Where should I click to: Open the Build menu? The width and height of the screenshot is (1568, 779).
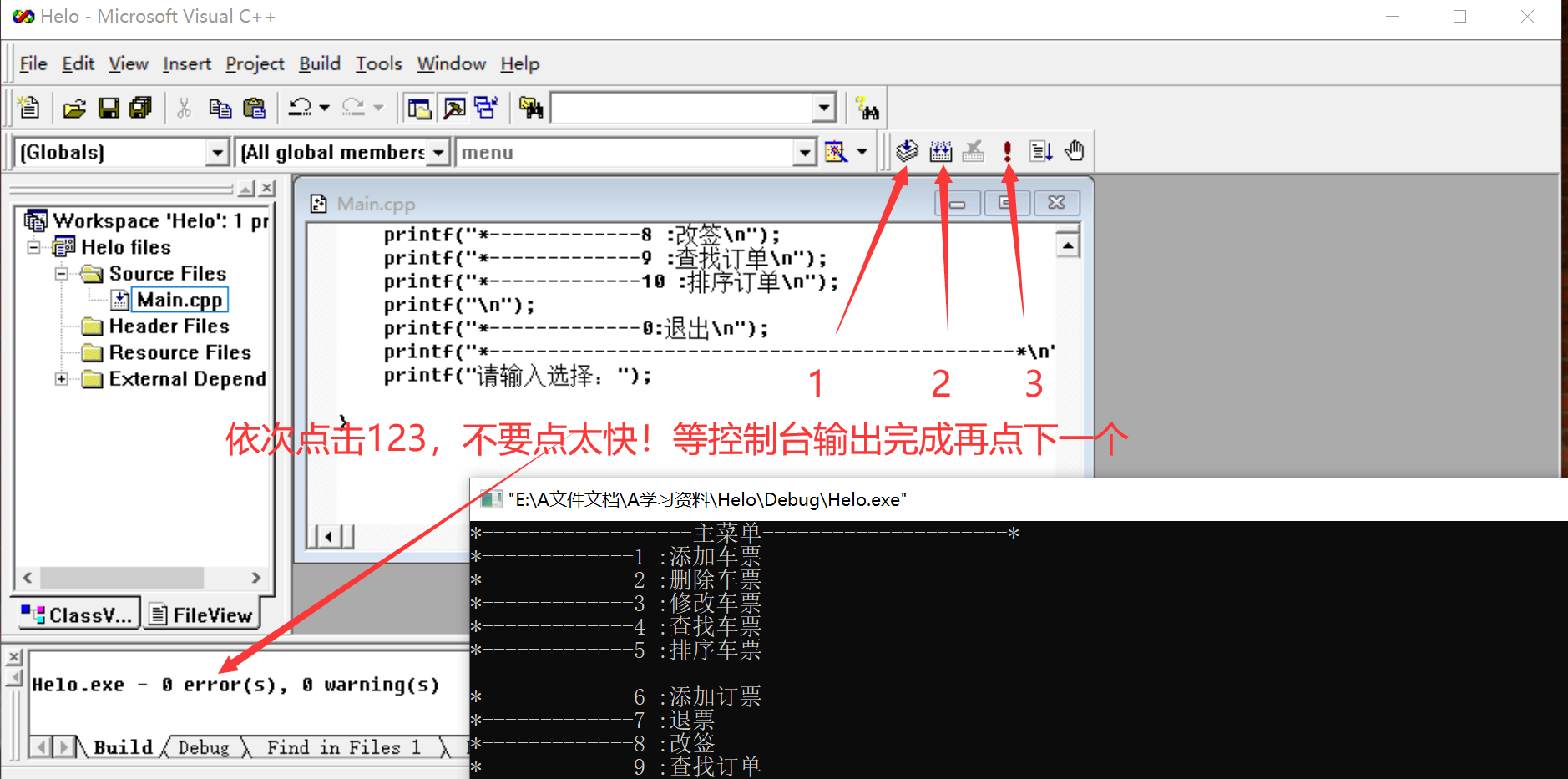[320, 63]
